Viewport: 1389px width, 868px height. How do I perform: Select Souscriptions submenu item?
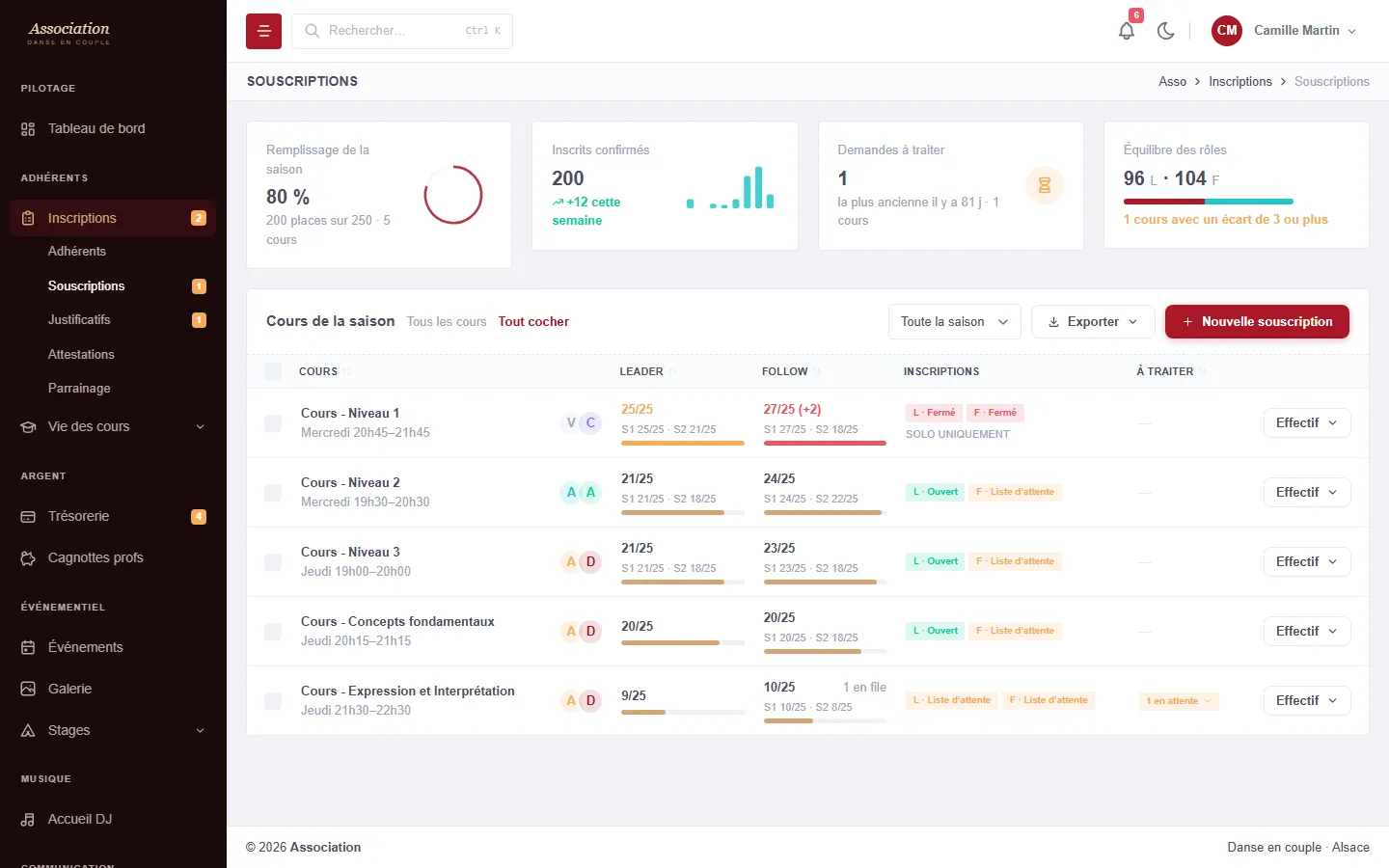[87, 286]
